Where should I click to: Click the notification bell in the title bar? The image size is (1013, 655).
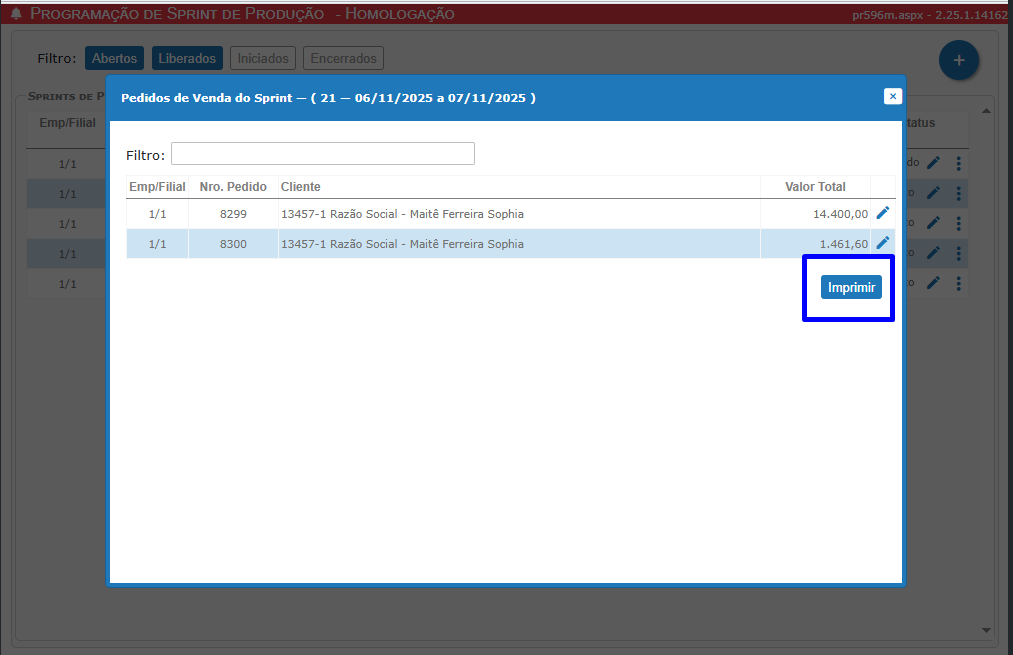(x=16, y=14)
